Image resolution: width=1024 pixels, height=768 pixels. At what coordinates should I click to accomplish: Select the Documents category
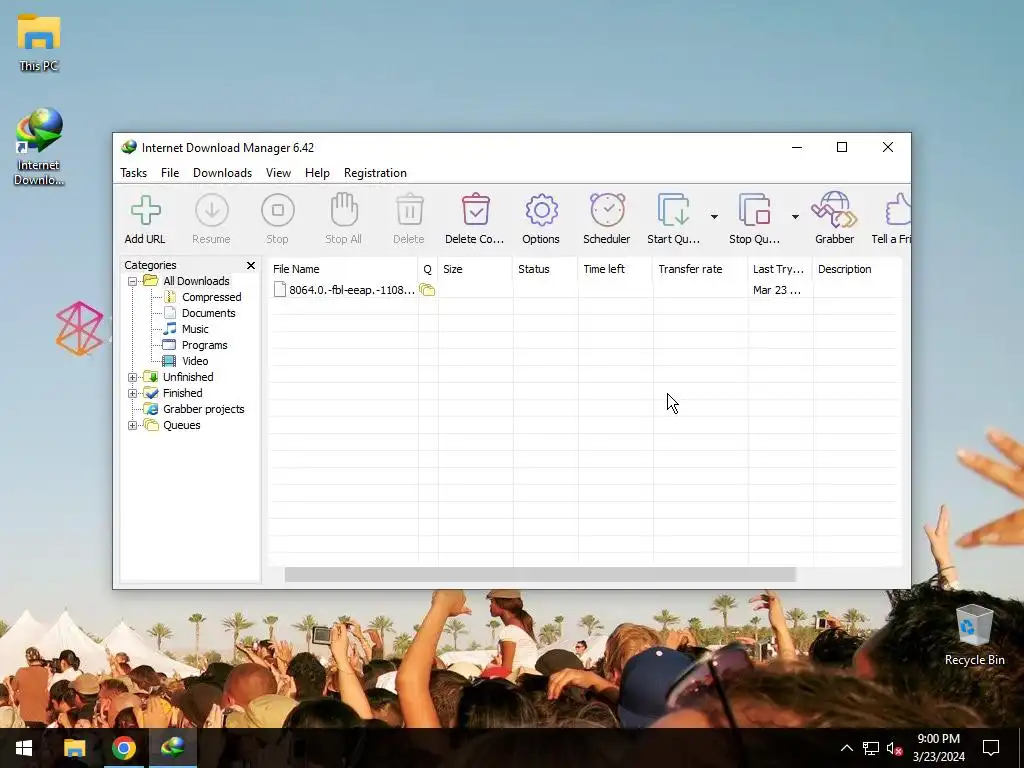[x=208, y=313]
